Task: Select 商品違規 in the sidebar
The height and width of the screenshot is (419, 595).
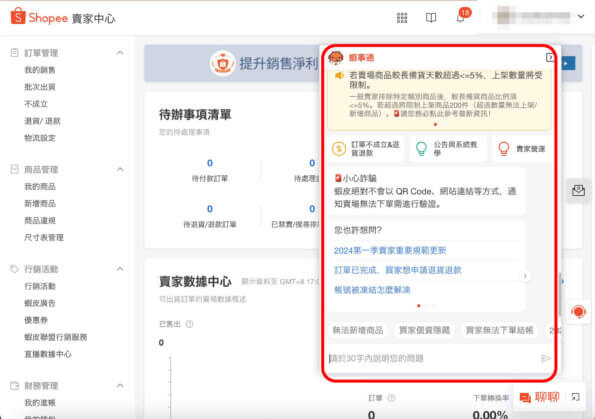Action: pyautogui.click(x=40, y=220)
